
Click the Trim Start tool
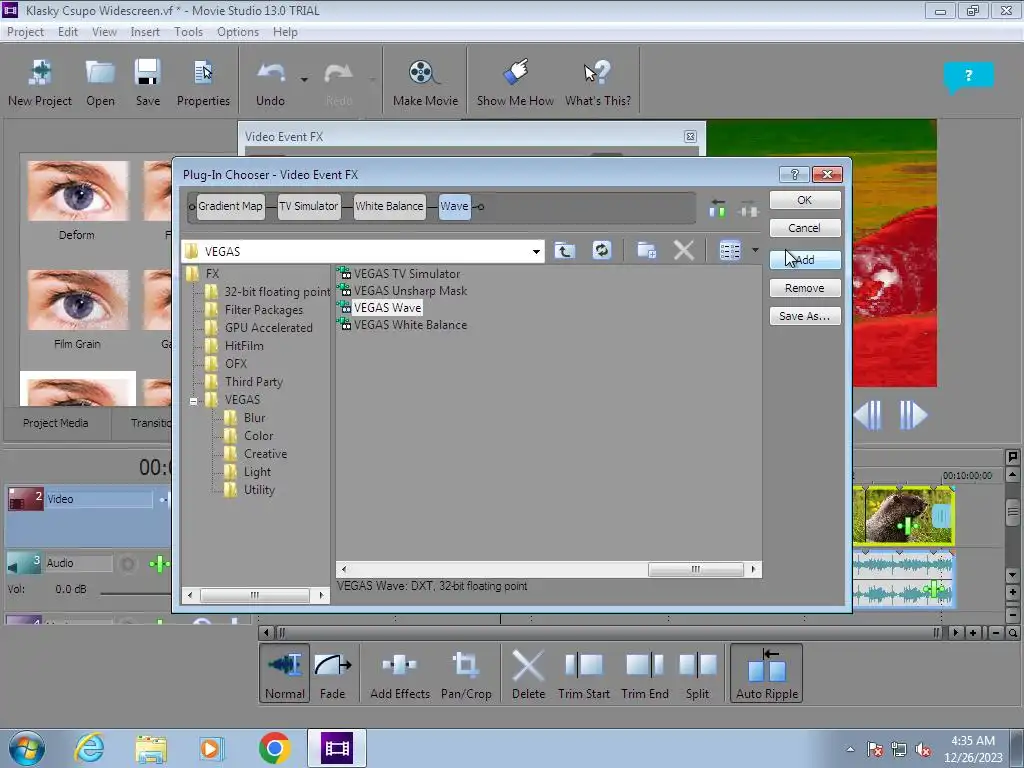click(584, 673)
